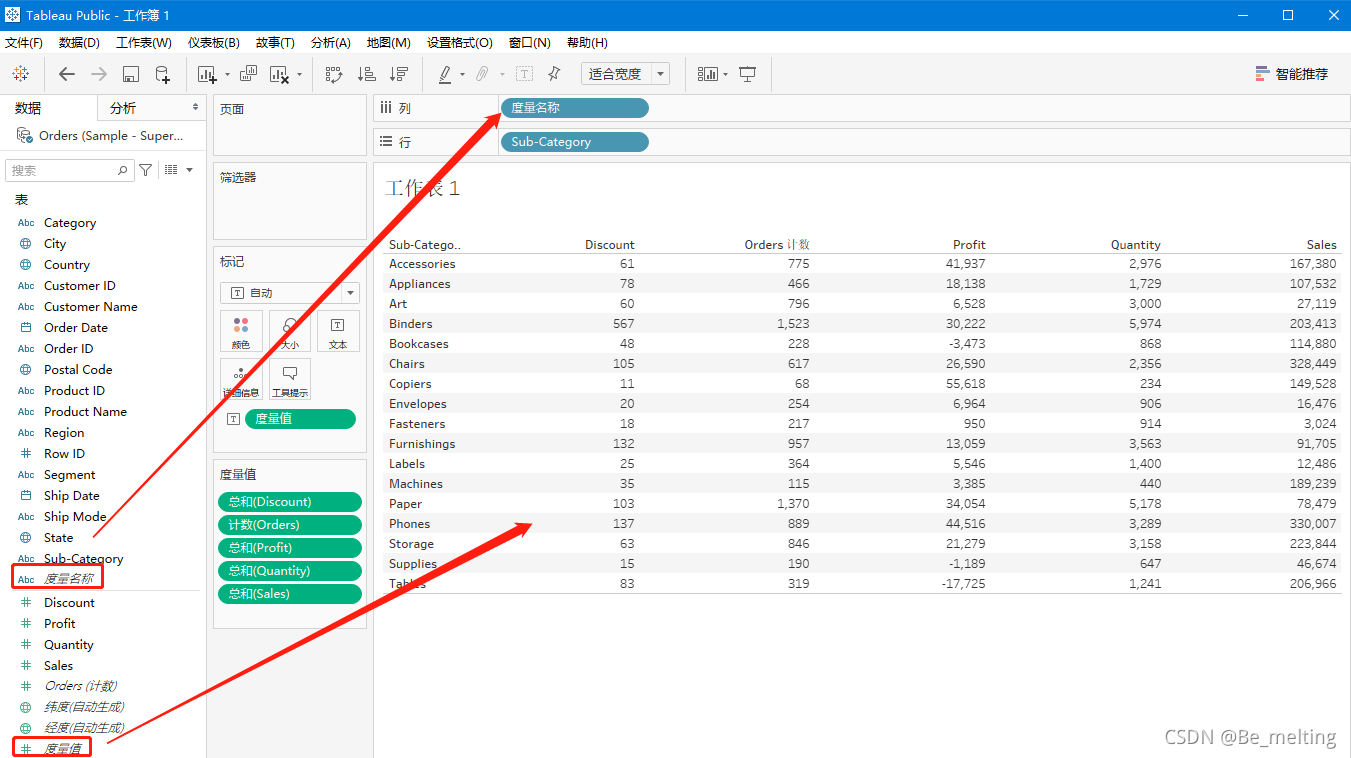1351x758 pixels.
Task: Expand the clear sheet dropdown arrow
Action: [x=299, y=75]
